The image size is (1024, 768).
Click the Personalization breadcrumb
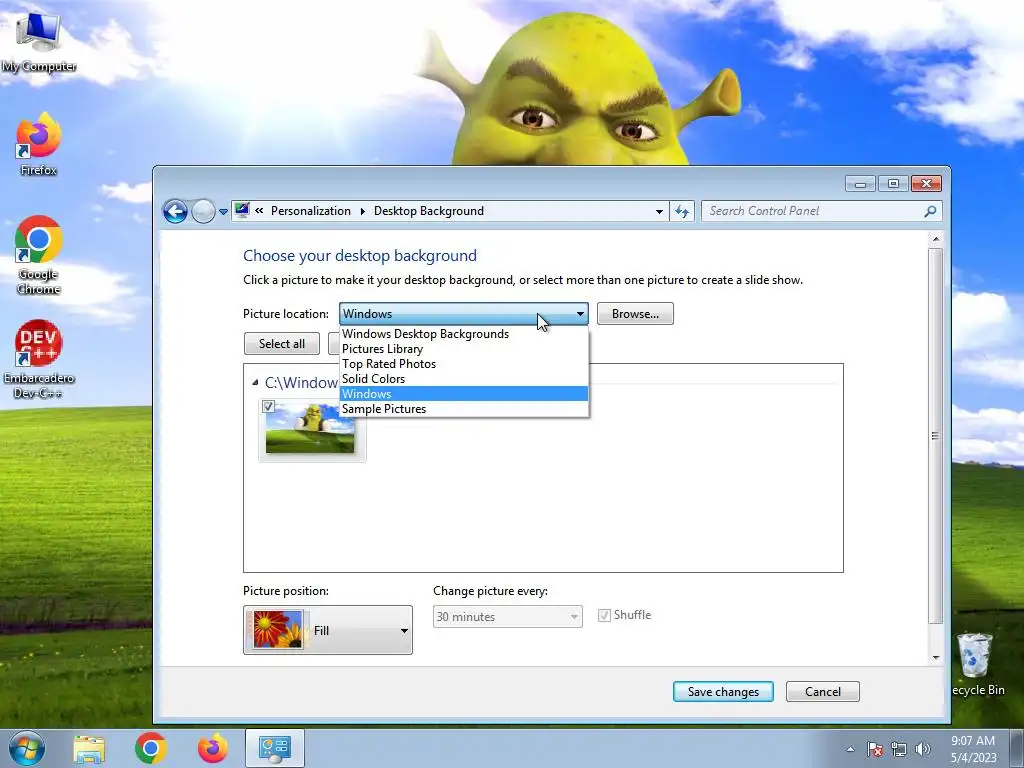tap(311, 211)
